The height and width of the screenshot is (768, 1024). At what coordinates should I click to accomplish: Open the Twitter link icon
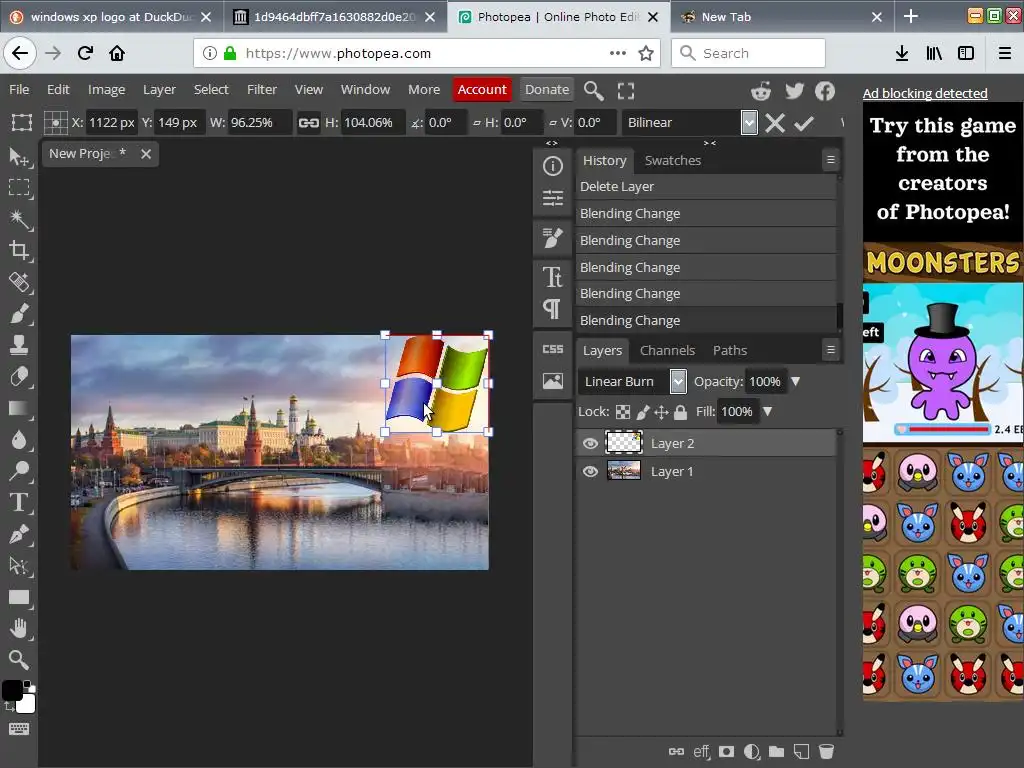tap(794, 91)
